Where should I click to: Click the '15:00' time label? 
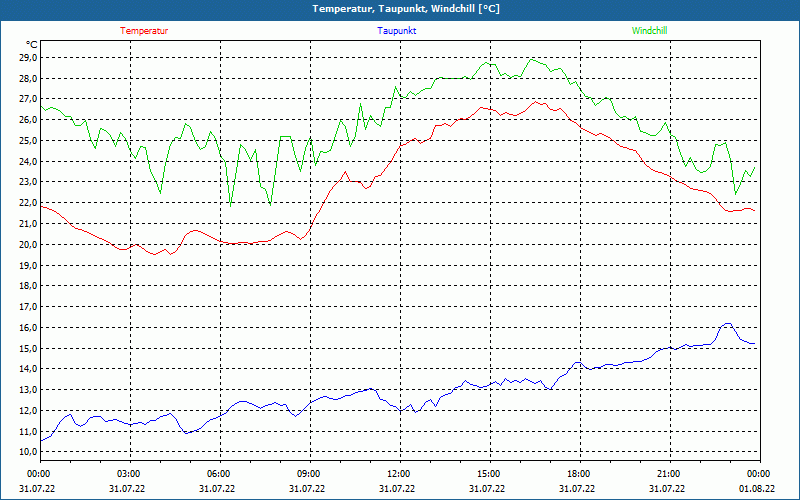[x=489, y=474]
